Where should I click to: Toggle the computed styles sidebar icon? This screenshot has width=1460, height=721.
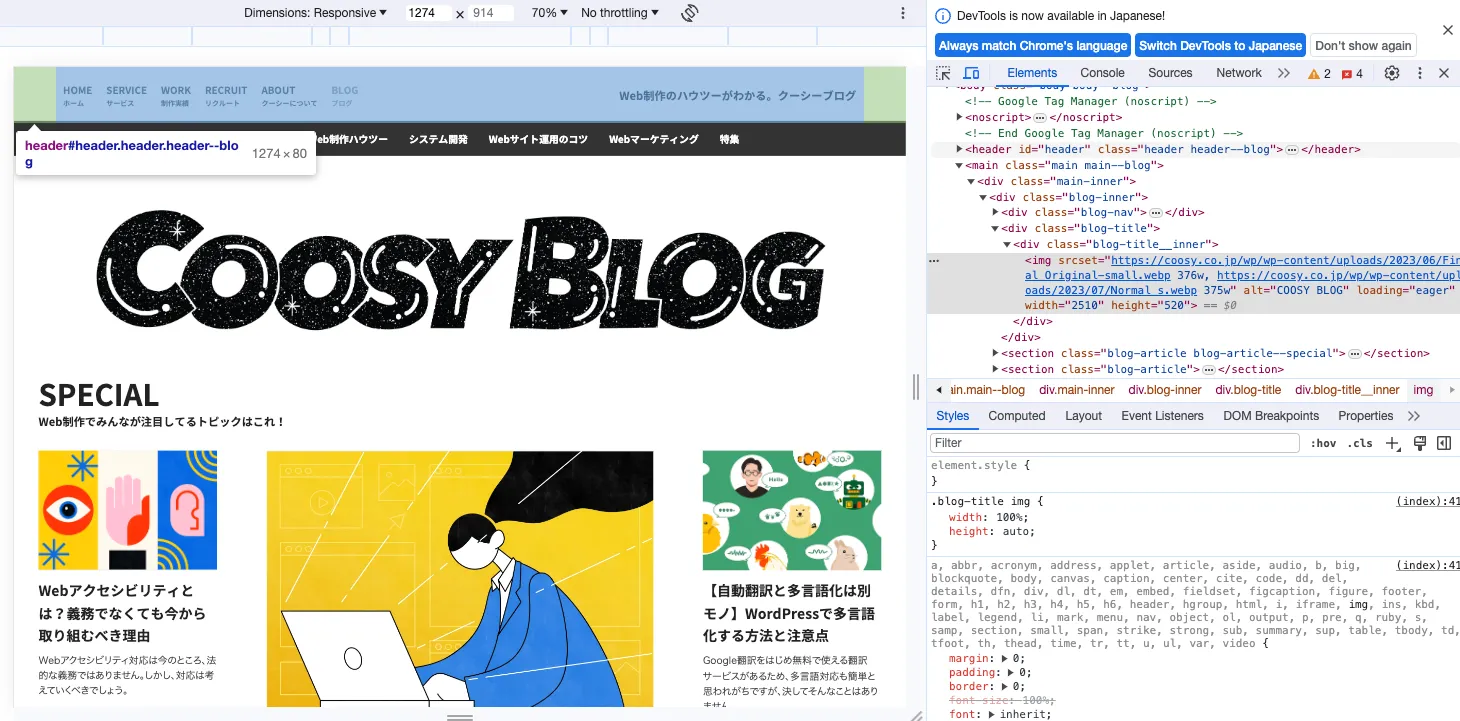pos(1444,443)
